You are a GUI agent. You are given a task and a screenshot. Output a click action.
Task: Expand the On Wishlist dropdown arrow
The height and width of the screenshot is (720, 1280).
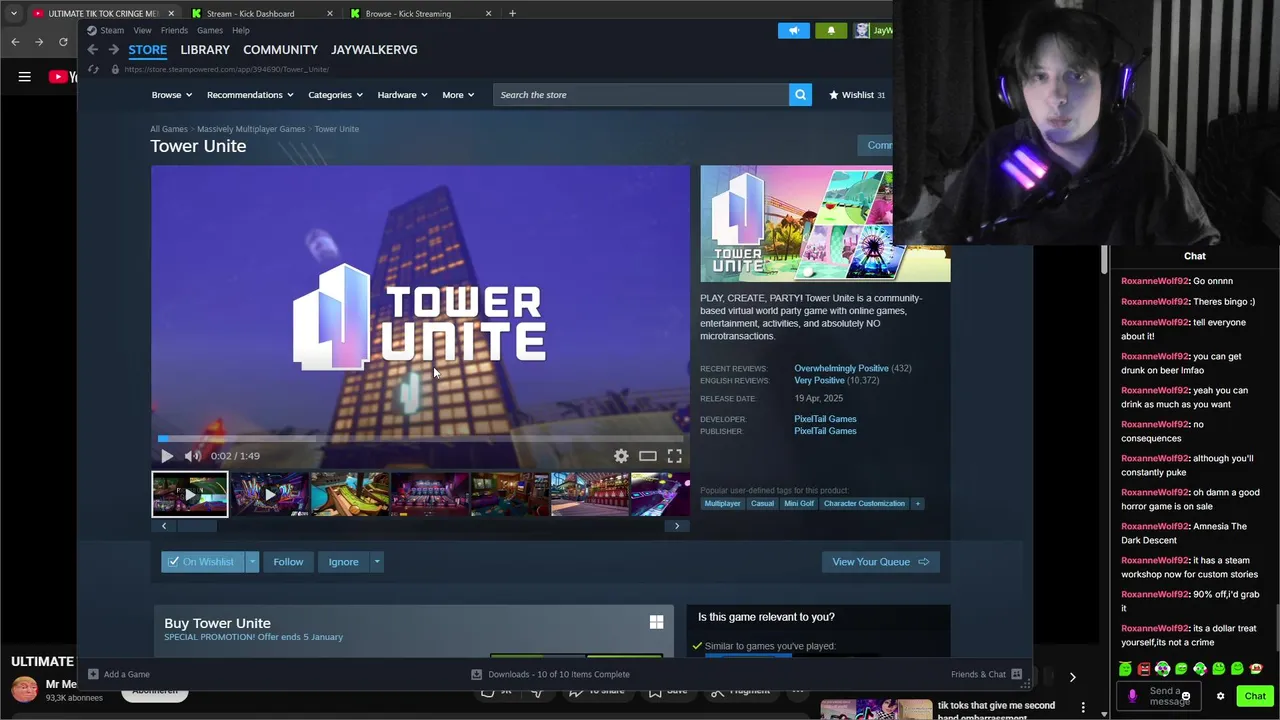252,562
